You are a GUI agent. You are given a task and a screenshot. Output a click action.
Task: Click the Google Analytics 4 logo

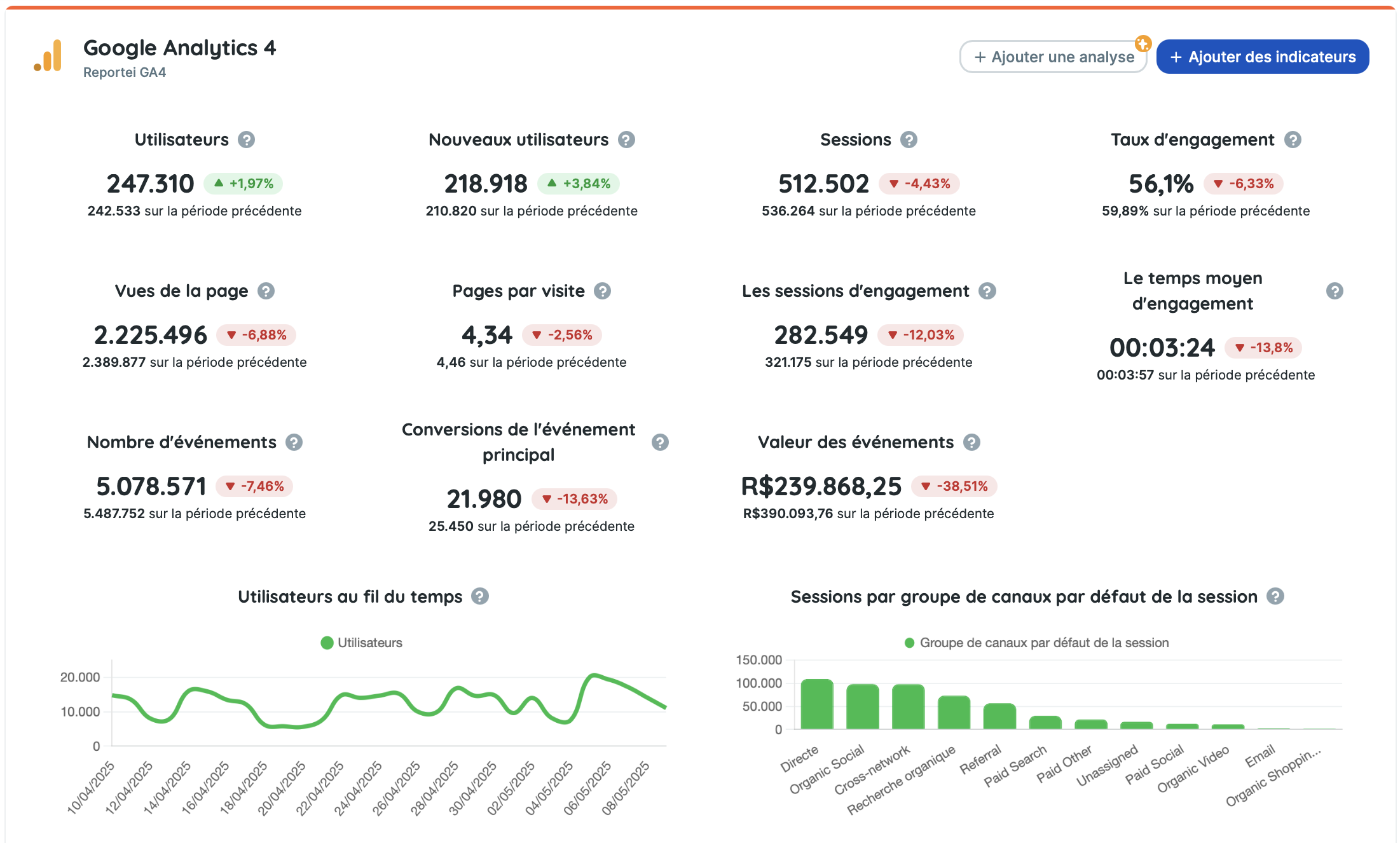pyautogui.click(x=50, y=56)
